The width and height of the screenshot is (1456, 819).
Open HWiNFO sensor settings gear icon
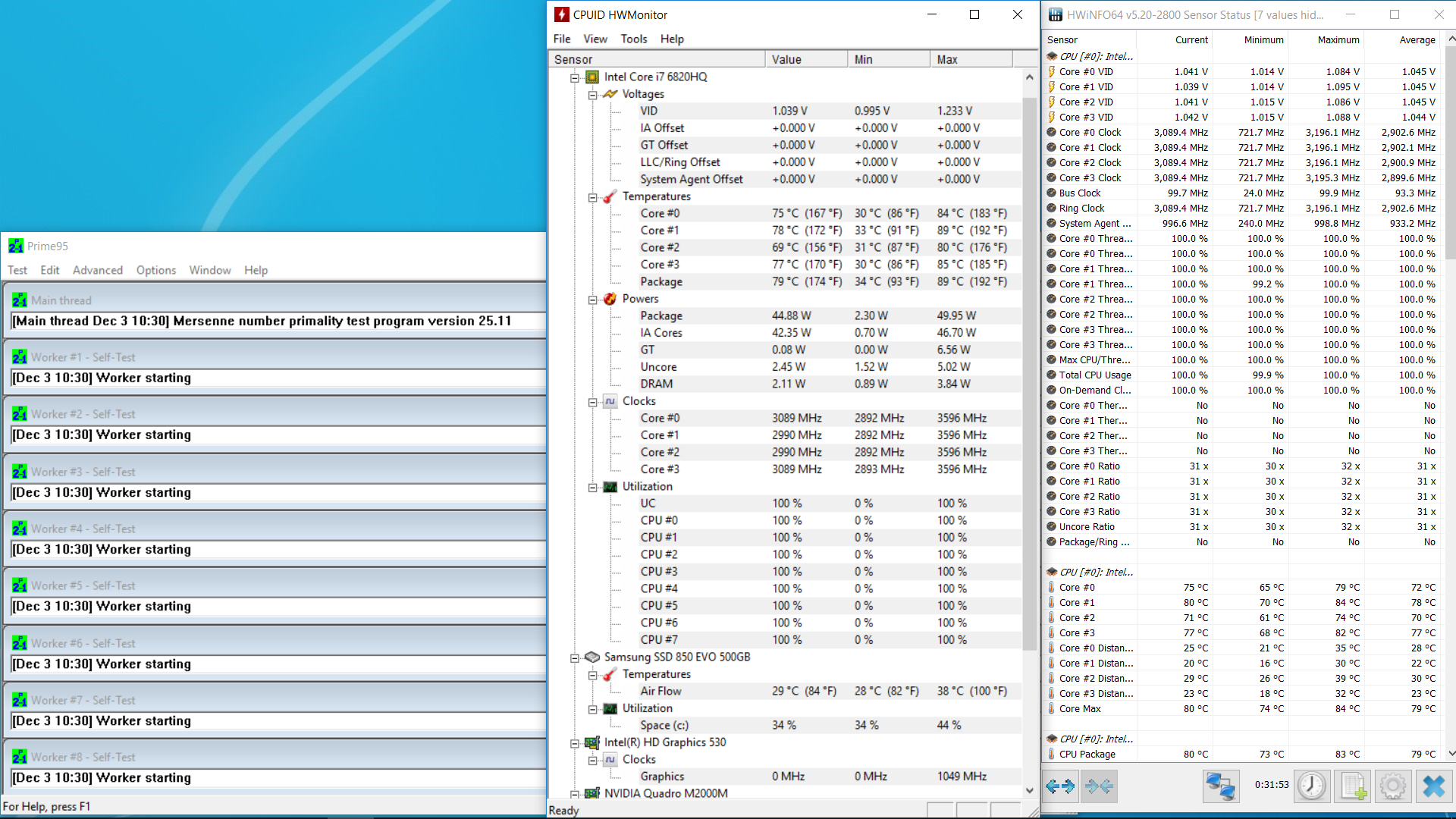(1393, 786)
